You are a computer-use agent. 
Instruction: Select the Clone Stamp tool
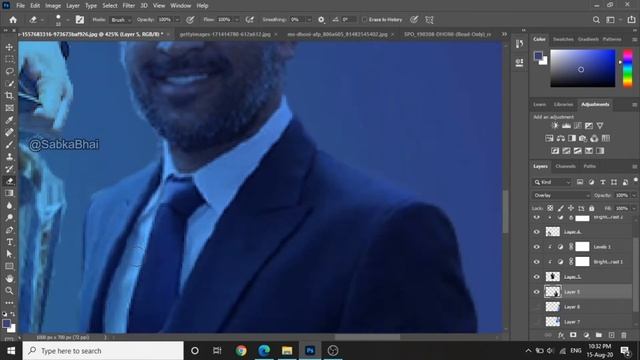click(9, 157)
